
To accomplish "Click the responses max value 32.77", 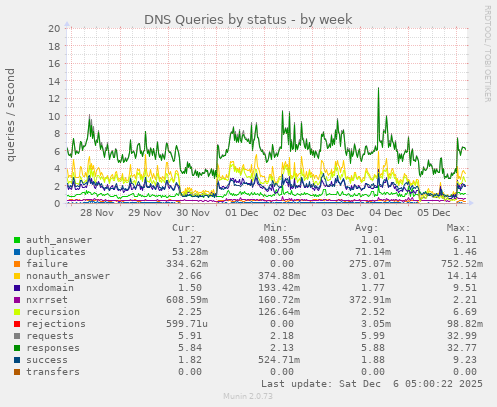I will [462, 348].
